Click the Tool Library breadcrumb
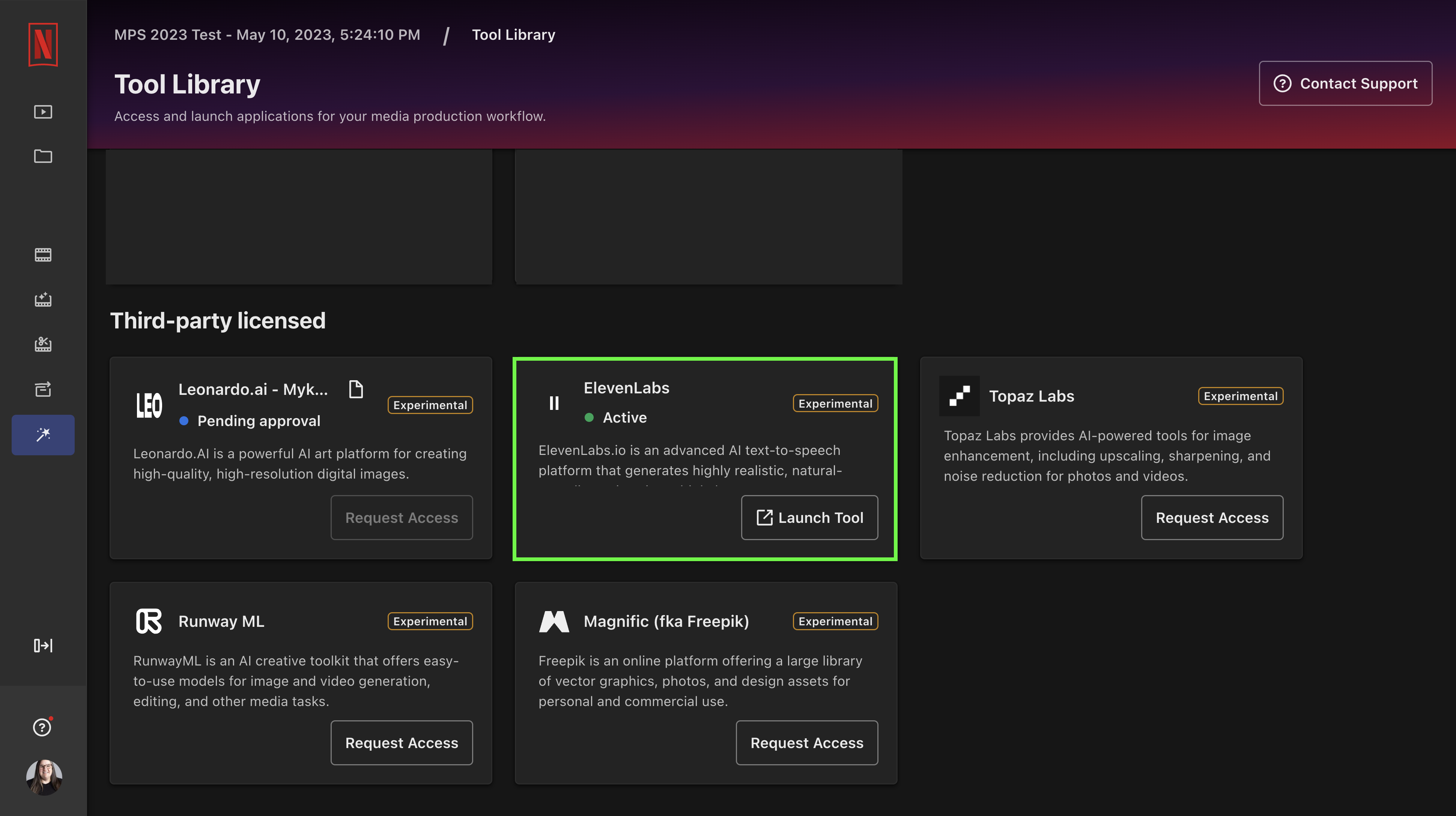Viewport: 1456px width, 816px height. [513, 35]
